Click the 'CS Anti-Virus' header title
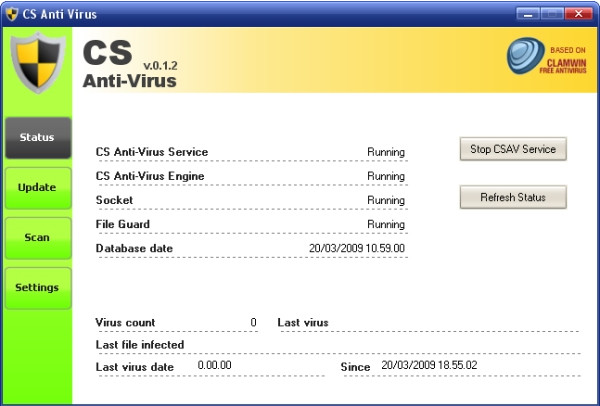The width and height of the screenshot is (600, 406). [x=130, y=65]
